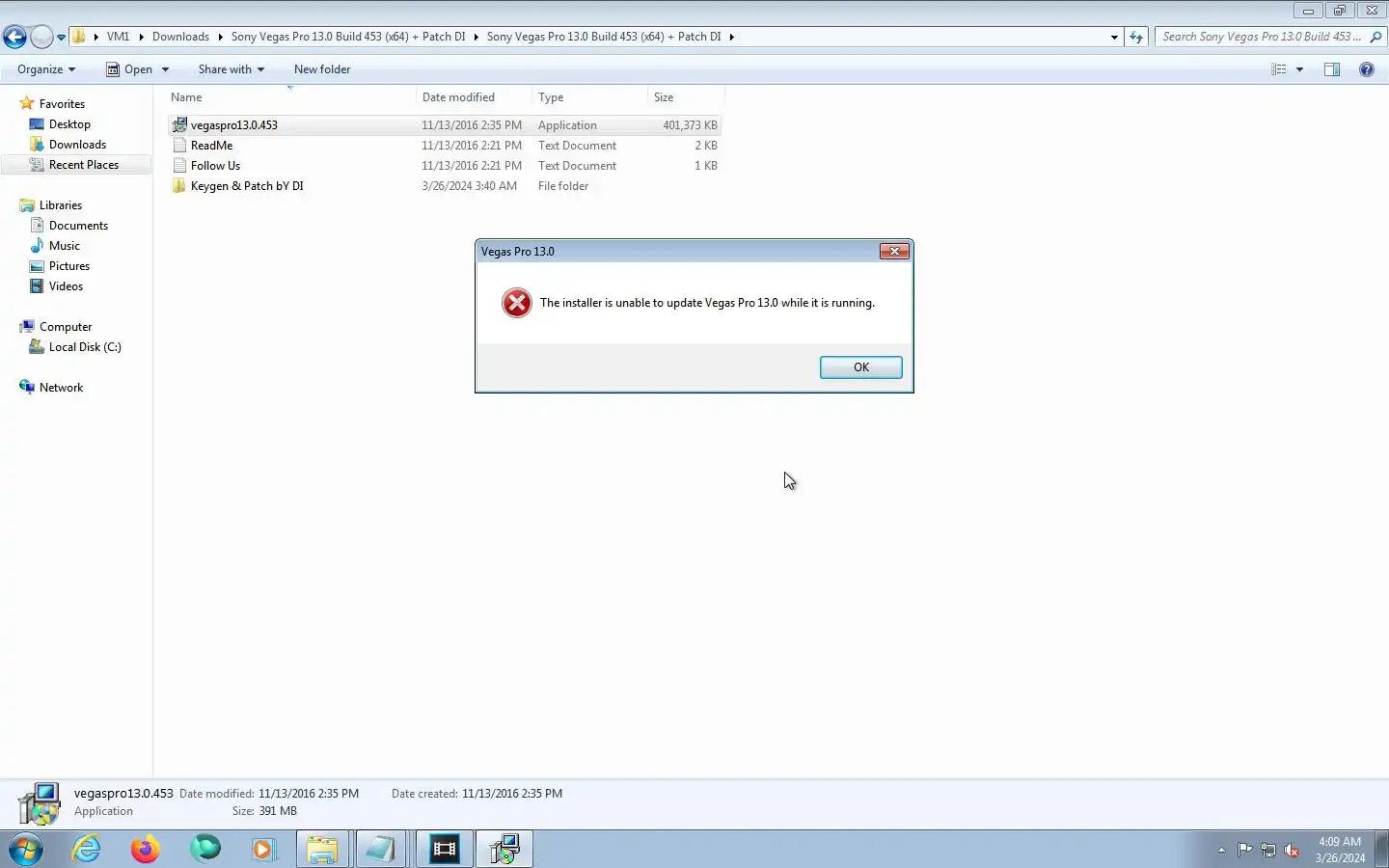
Task: Expand the view options dropdown arrow
Action: pyautogui.click(x=1299, y=69)
